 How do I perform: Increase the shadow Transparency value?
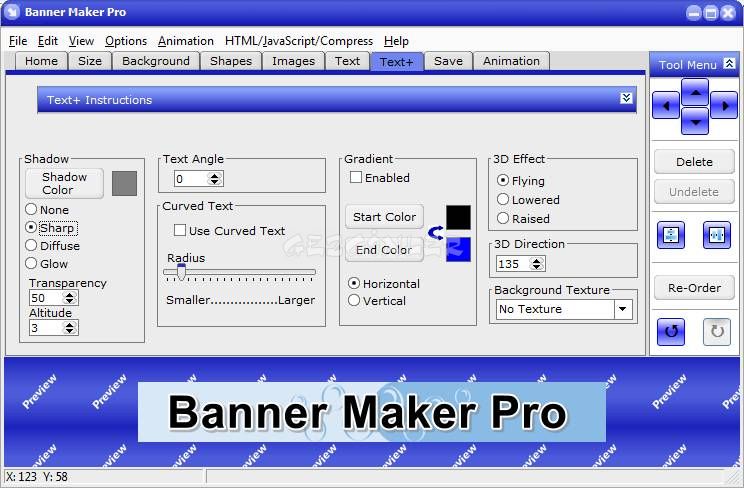70,295
